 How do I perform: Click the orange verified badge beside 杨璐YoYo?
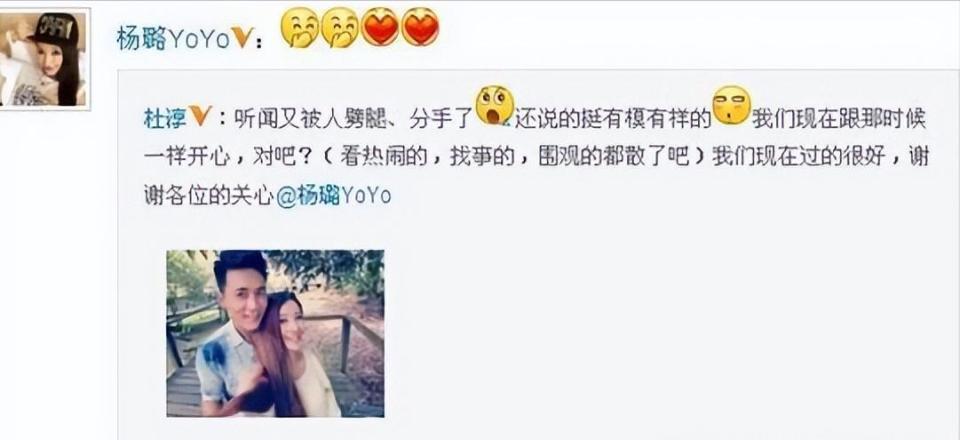coord(242,39)
